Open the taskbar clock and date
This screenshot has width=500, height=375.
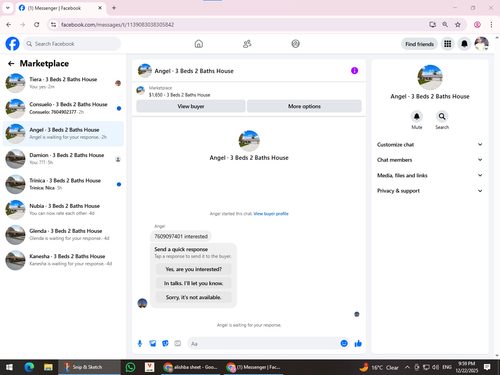[467, 367]
